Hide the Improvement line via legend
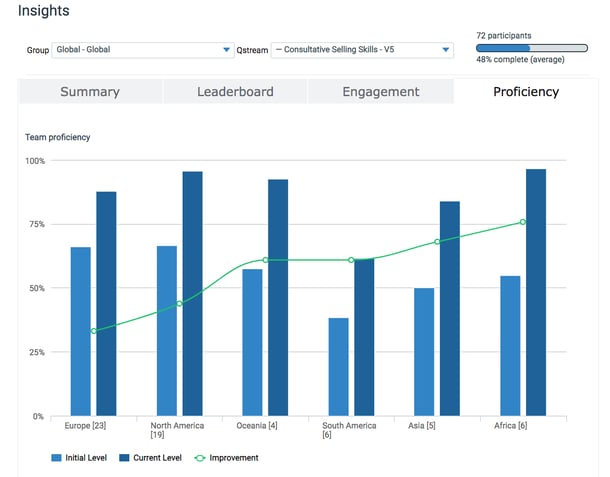 point(228,458)
